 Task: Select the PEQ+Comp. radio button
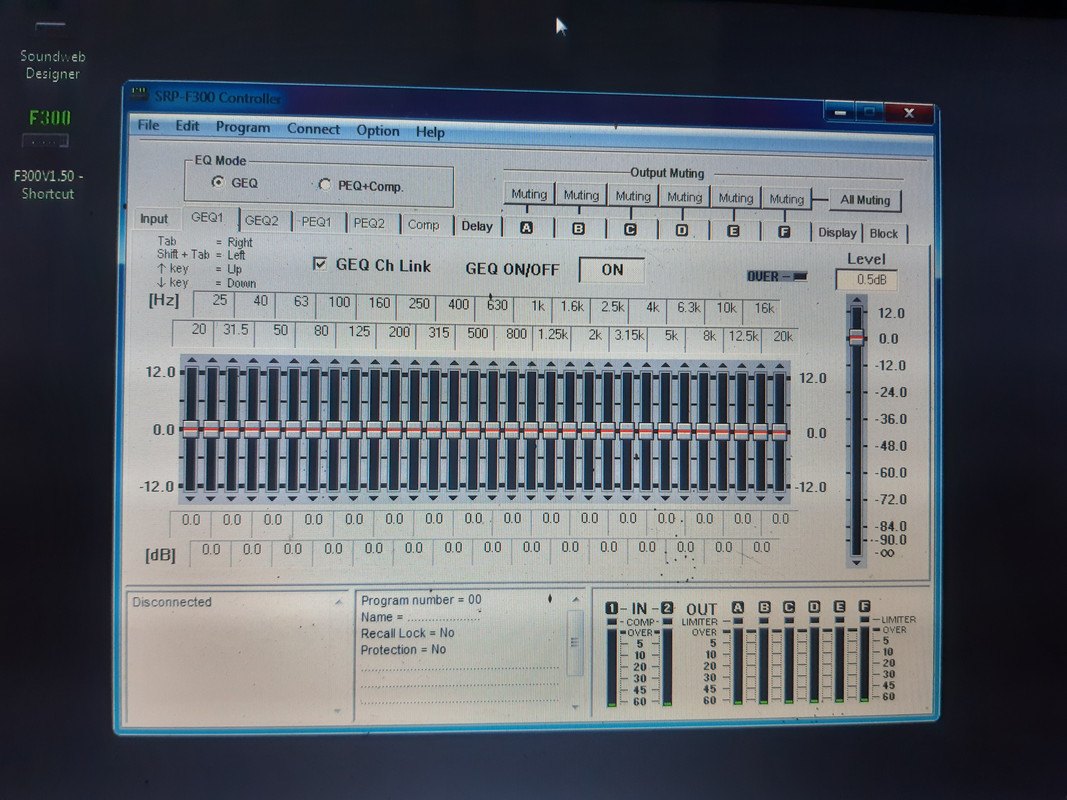tap(325, 184)
